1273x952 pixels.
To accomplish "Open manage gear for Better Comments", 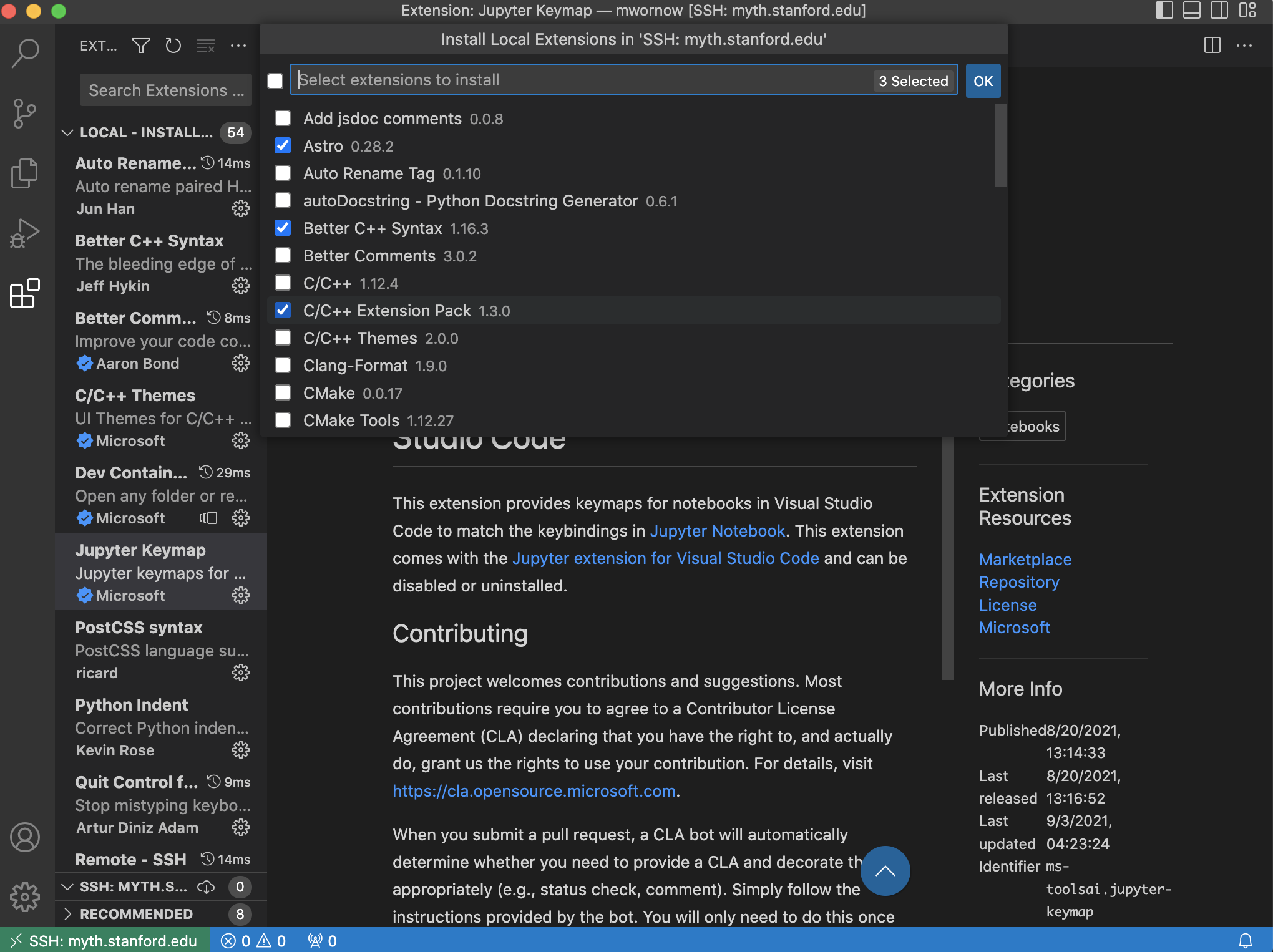I will coord(241,363).
